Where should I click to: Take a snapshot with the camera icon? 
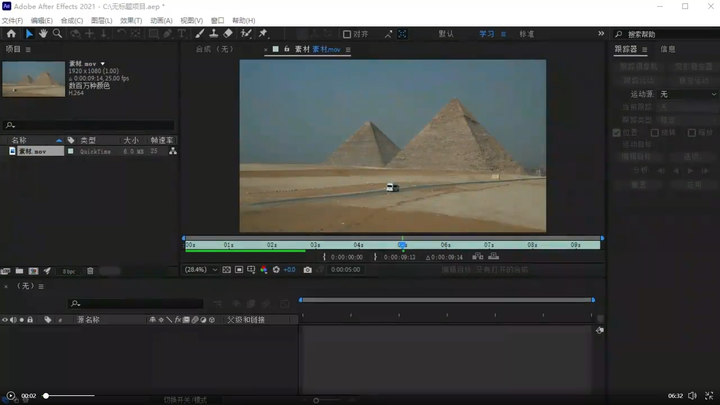pyautogui.click(x=308, y=270)
